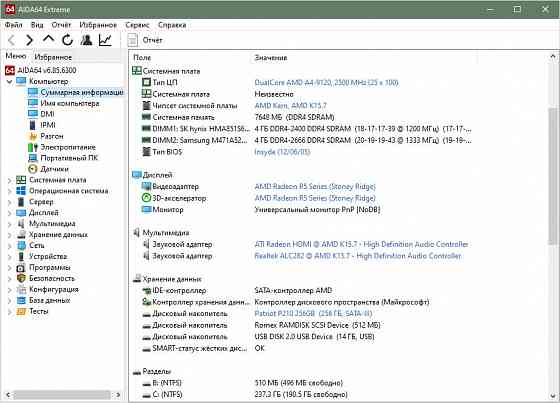Open the ATI Radeon HDMI audio link
The image size is (560, 403).
coord(361,244)
